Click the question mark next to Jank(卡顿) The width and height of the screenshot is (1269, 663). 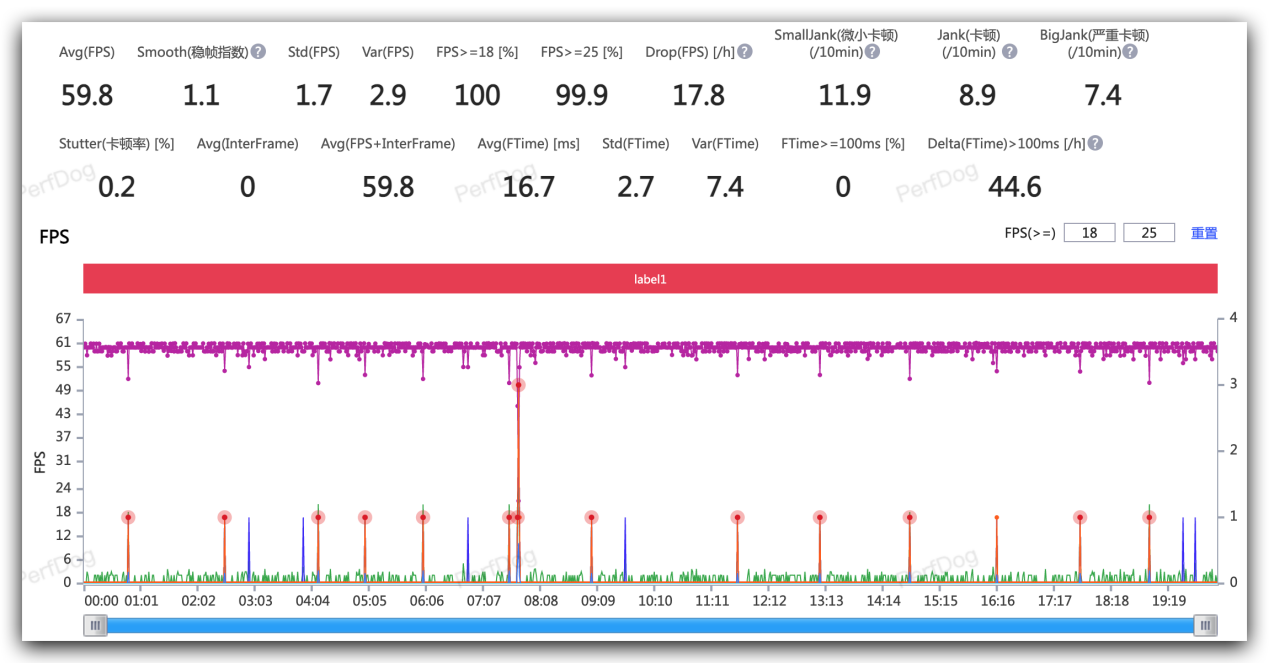click(x=1009, y=52)
